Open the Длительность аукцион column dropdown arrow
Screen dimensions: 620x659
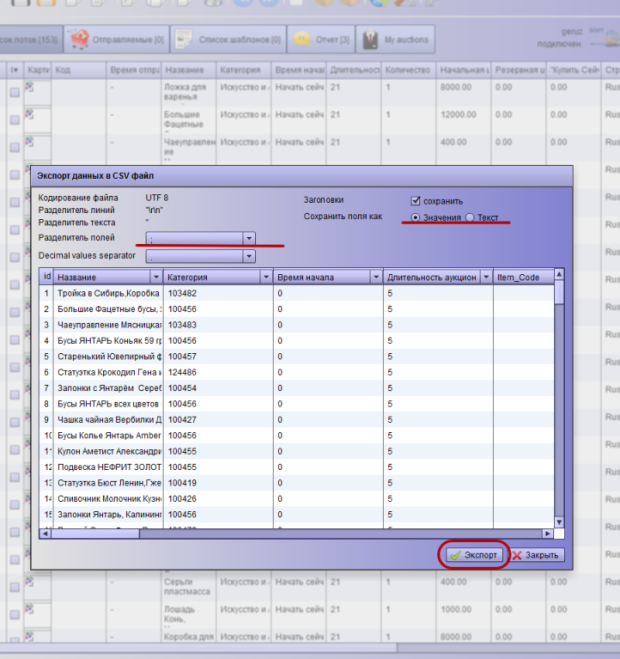pos(486,277)
